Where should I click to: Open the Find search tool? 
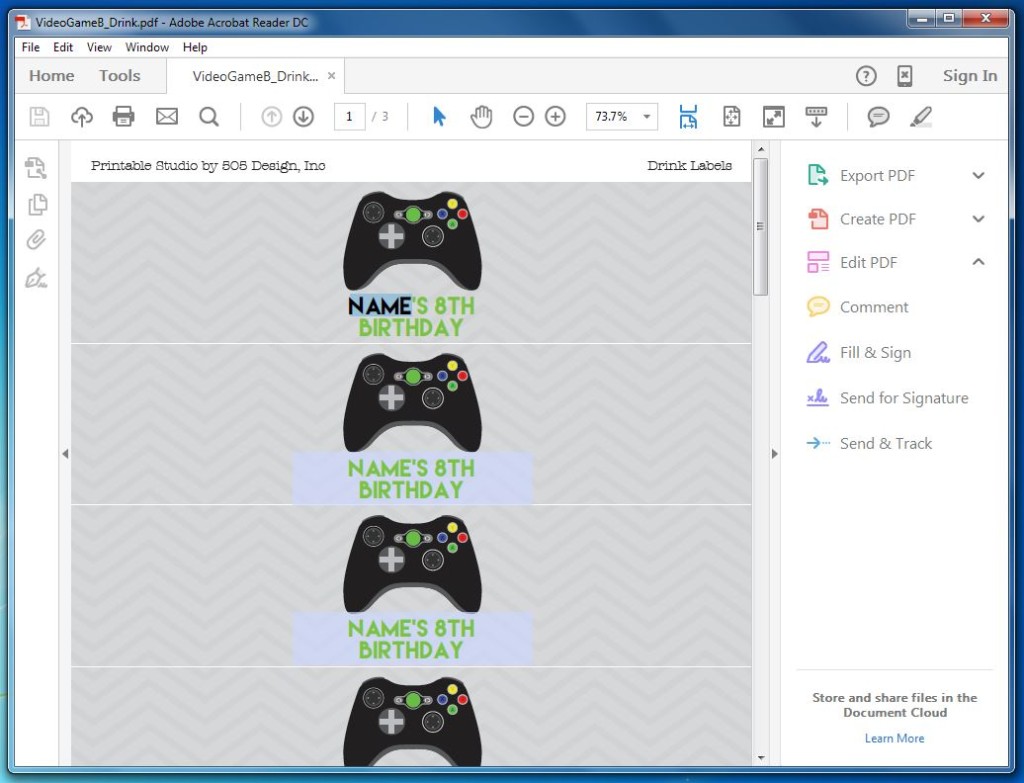click(x=209, y=116)
